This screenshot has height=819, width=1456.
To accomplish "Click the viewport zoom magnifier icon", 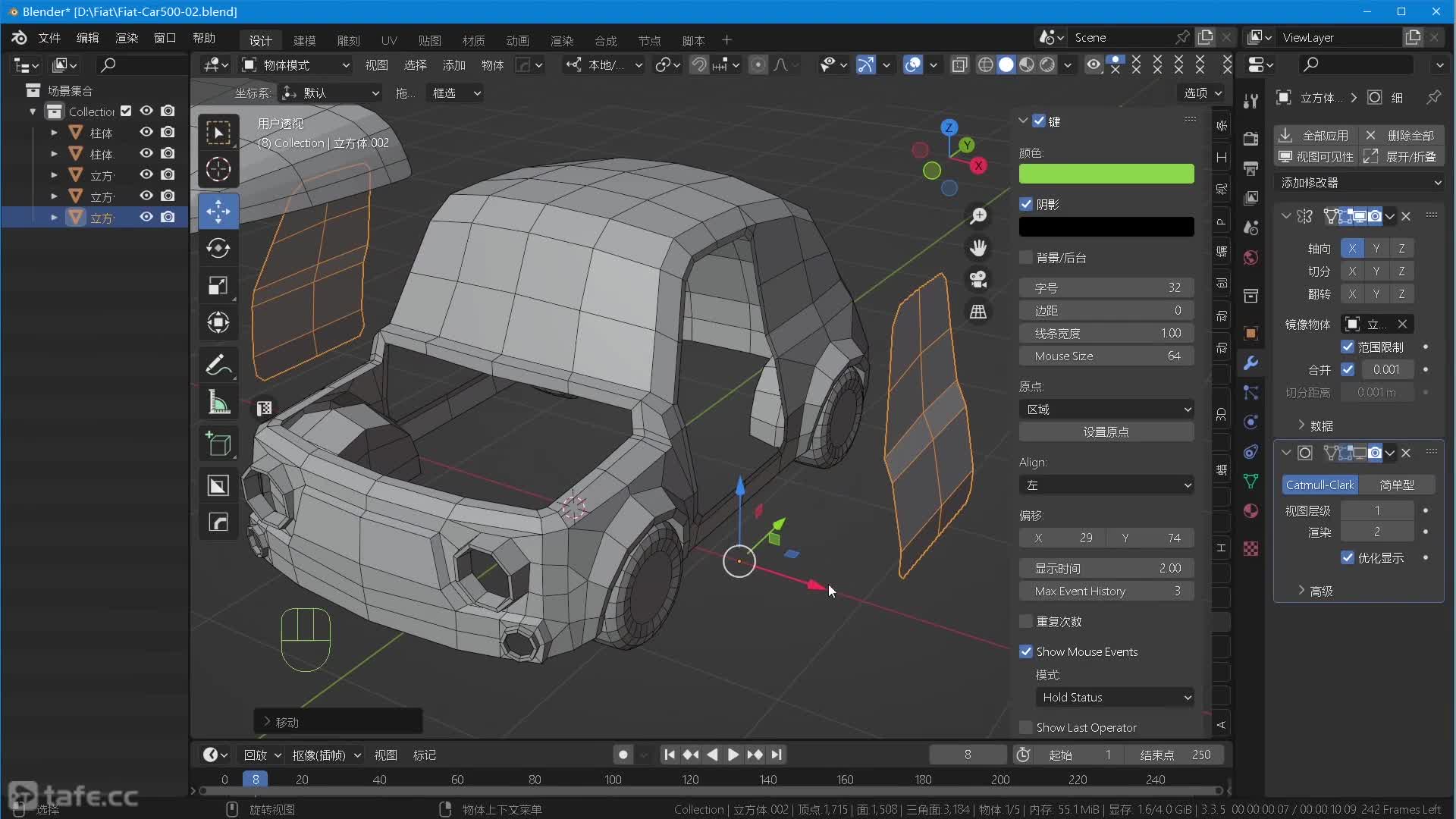I will tap(978, 216).
